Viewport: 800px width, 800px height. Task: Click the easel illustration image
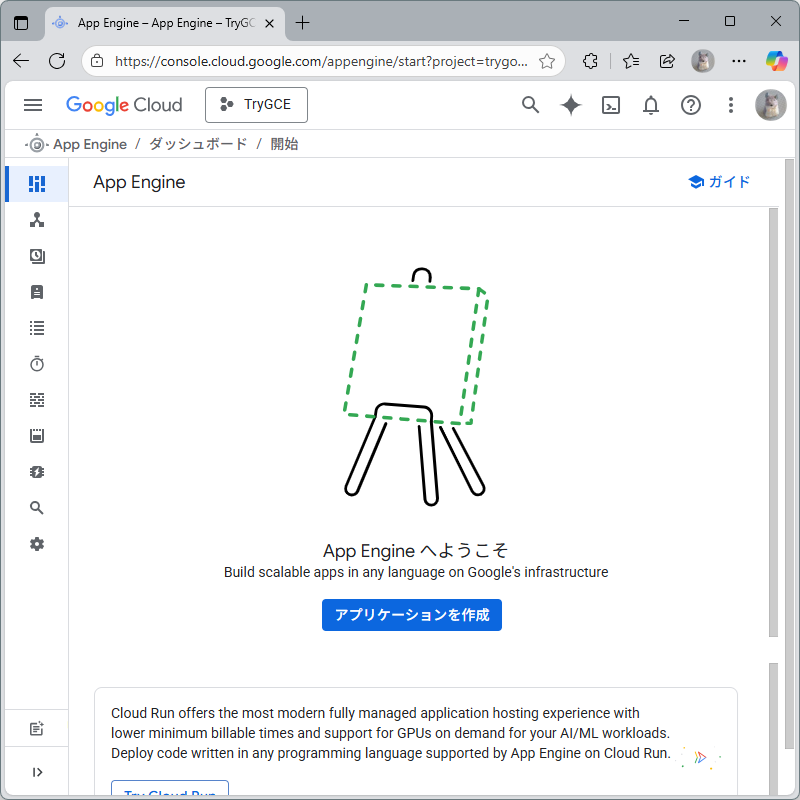tap(416, 387)
